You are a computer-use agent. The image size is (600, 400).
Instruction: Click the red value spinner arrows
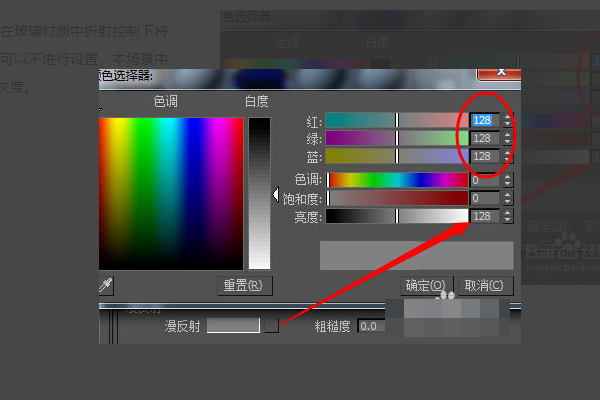coord(507,120)
